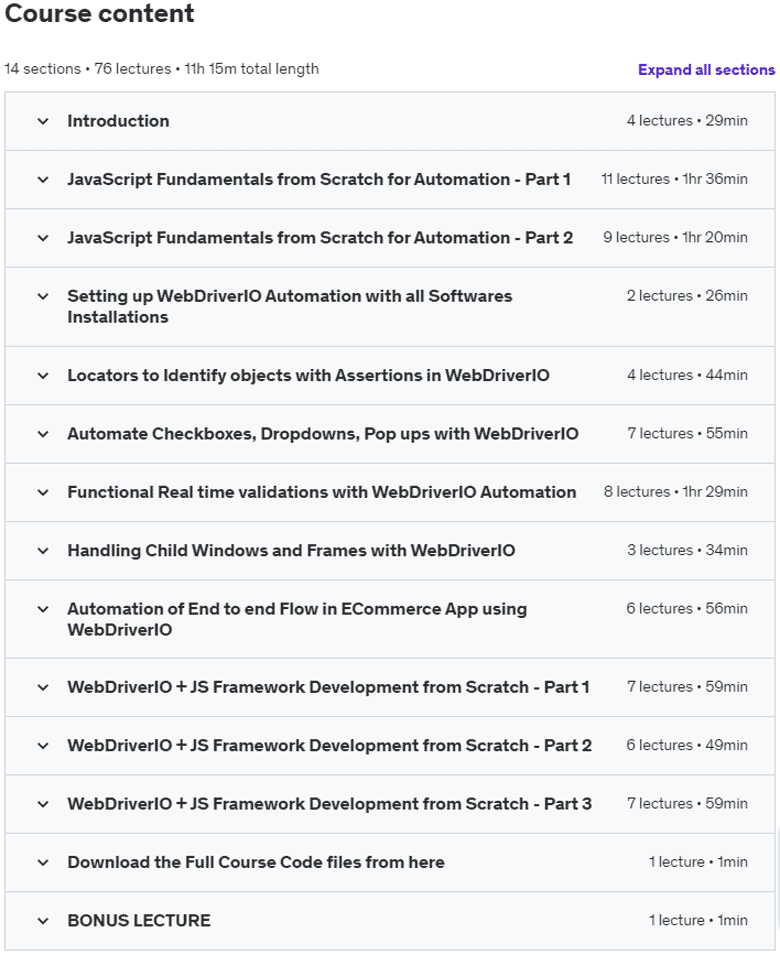Expand chevron for Framework Development Part 1
Viewport: 780px width, 955px height.
point(43,688)
